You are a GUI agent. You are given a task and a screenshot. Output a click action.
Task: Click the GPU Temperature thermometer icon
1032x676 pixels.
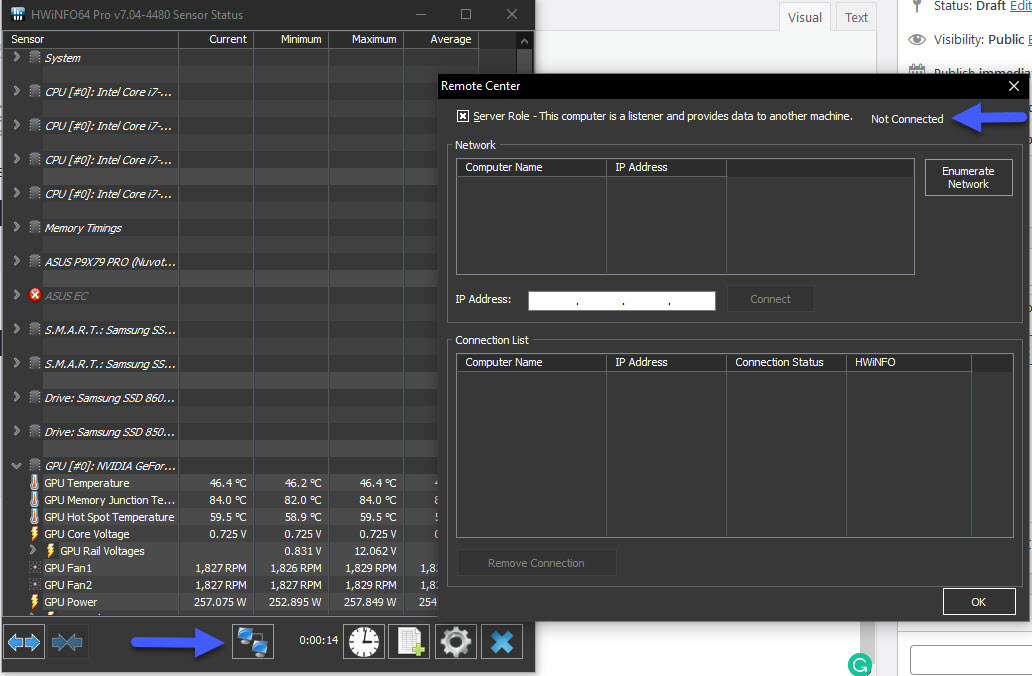(34, 482)
